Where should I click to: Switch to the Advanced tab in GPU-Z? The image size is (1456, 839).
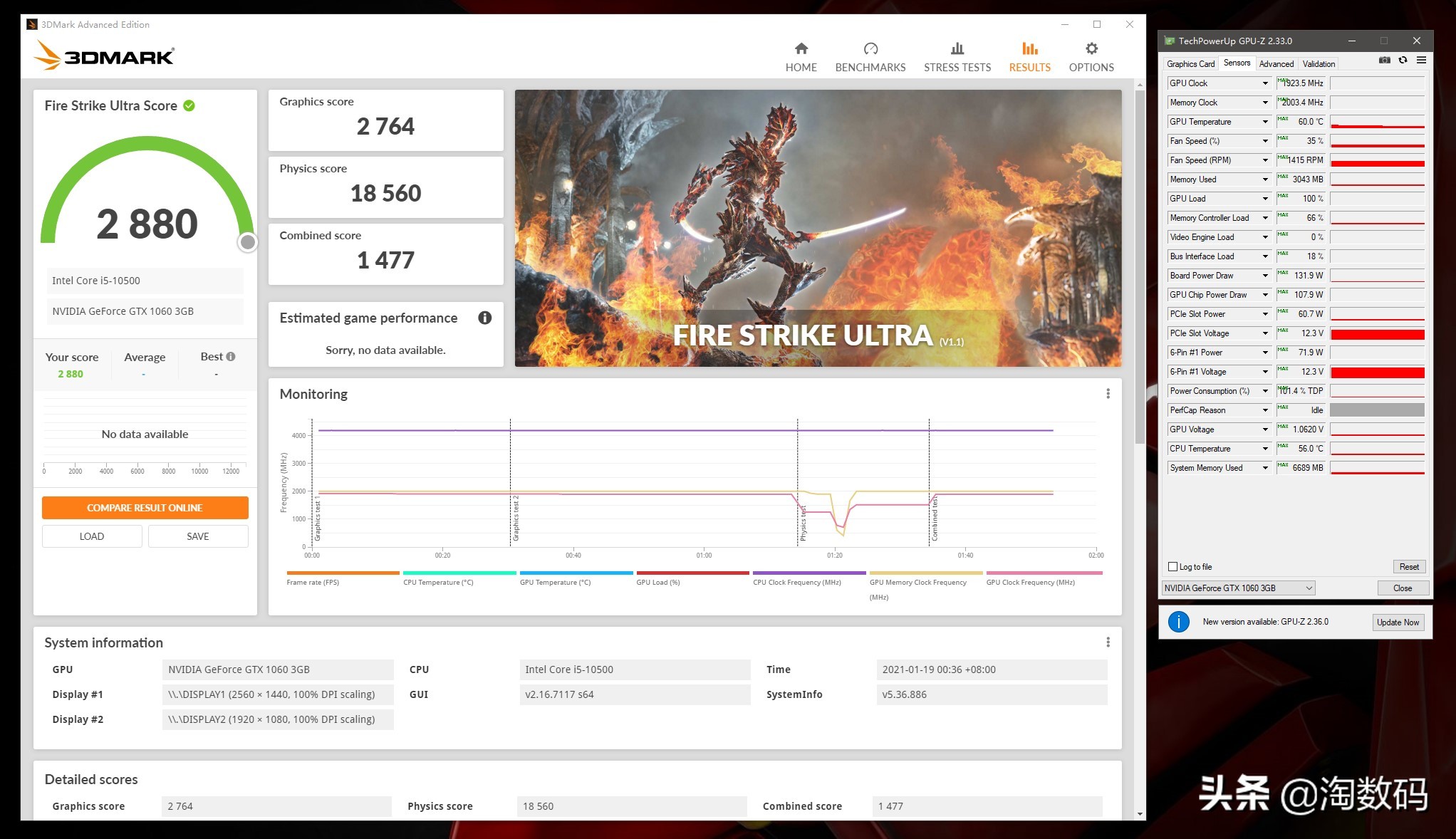(1276, 63)
